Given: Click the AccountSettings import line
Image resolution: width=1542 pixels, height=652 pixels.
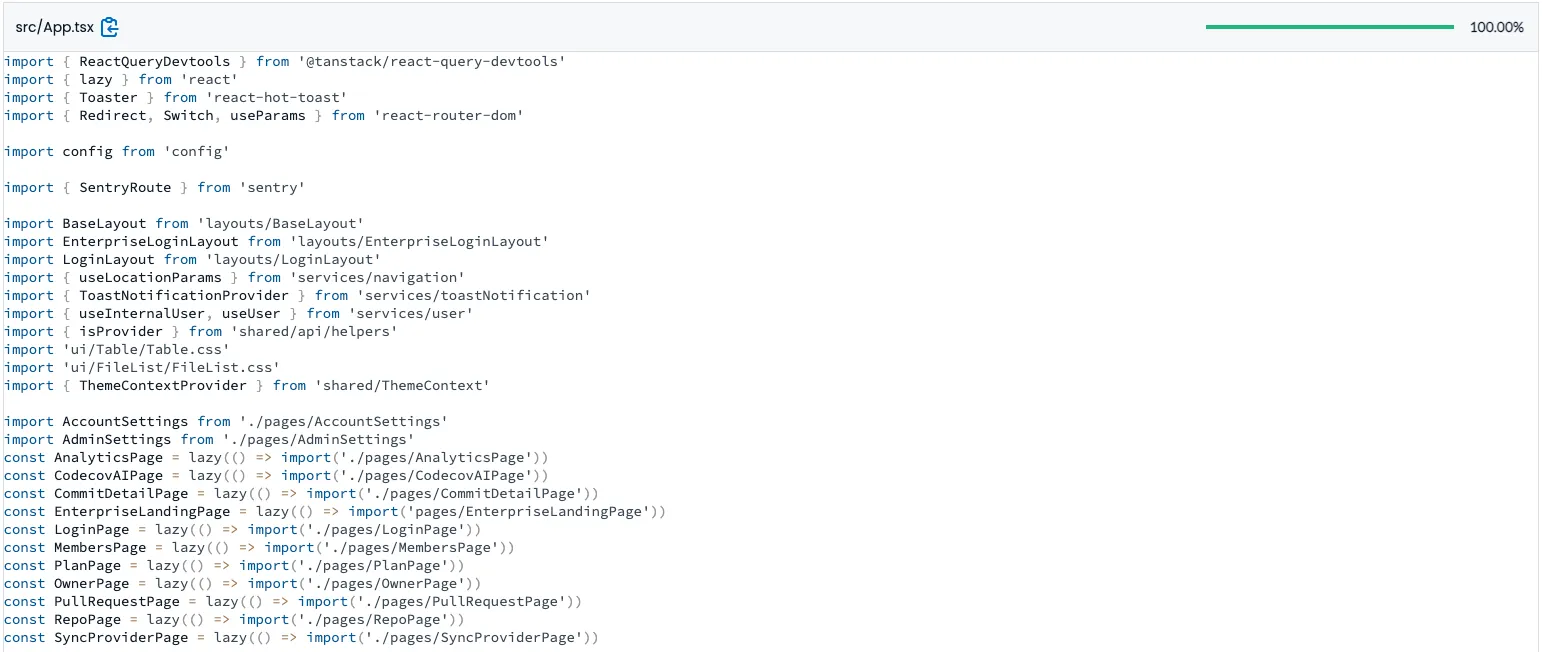Looking at the screenshot, I should pos(225,421).
